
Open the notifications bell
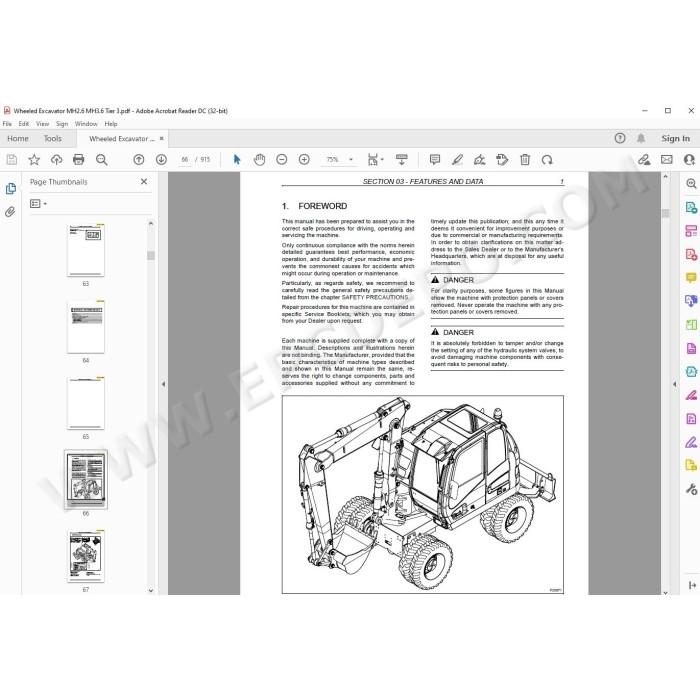[641, 138]
